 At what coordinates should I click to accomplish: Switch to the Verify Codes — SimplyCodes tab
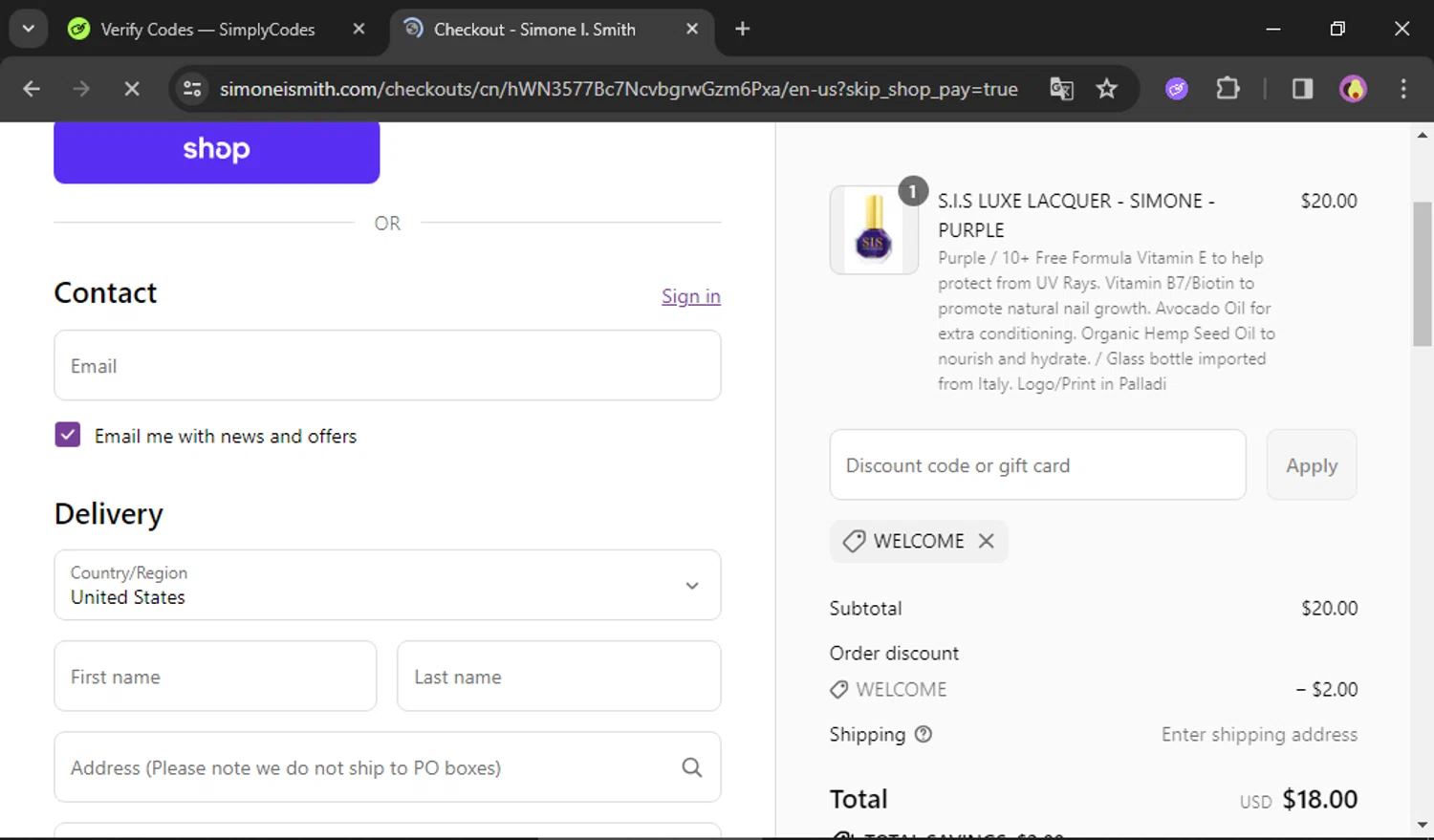click(206, 29)
